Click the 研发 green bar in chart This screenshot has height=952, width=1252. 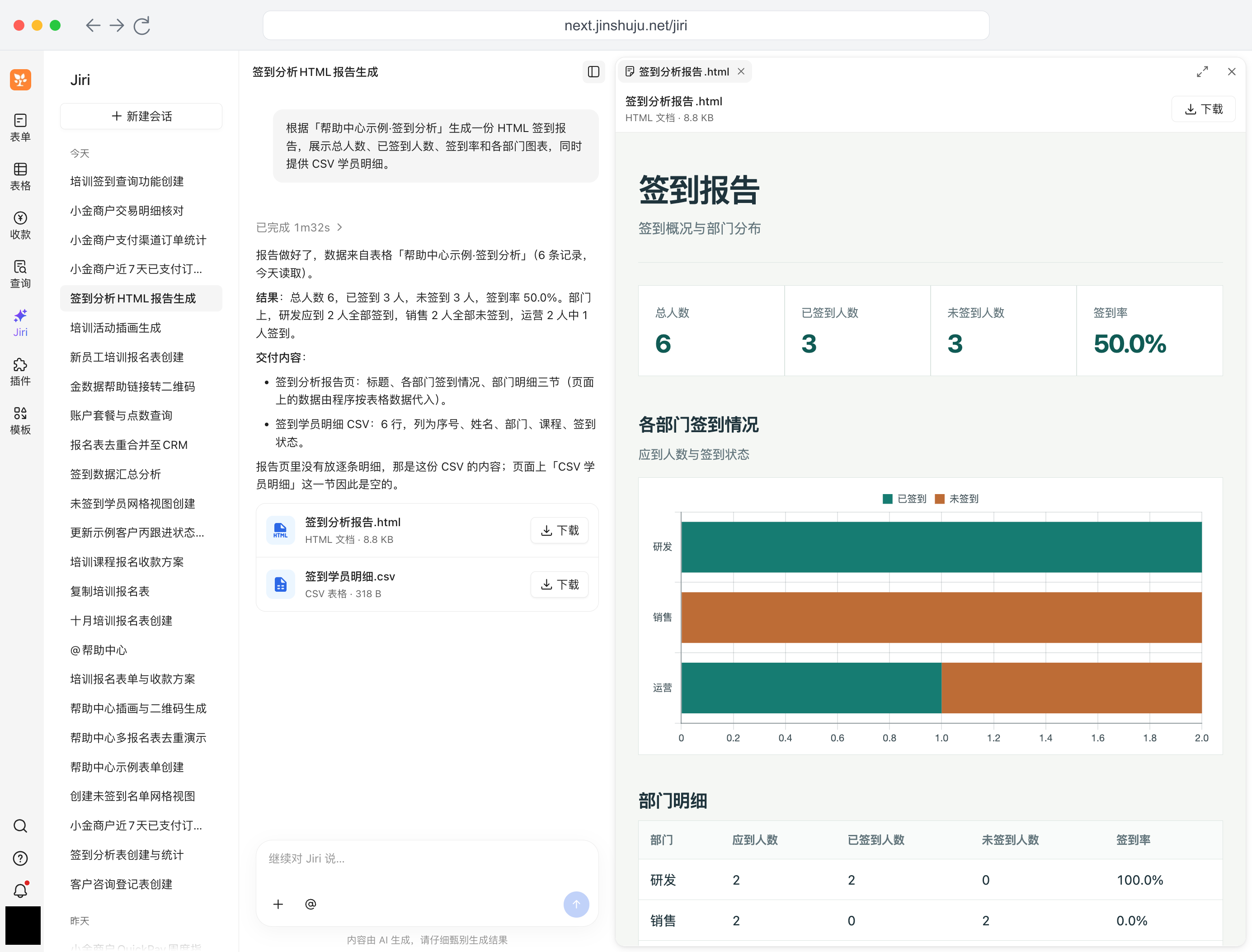coord(941,547)
